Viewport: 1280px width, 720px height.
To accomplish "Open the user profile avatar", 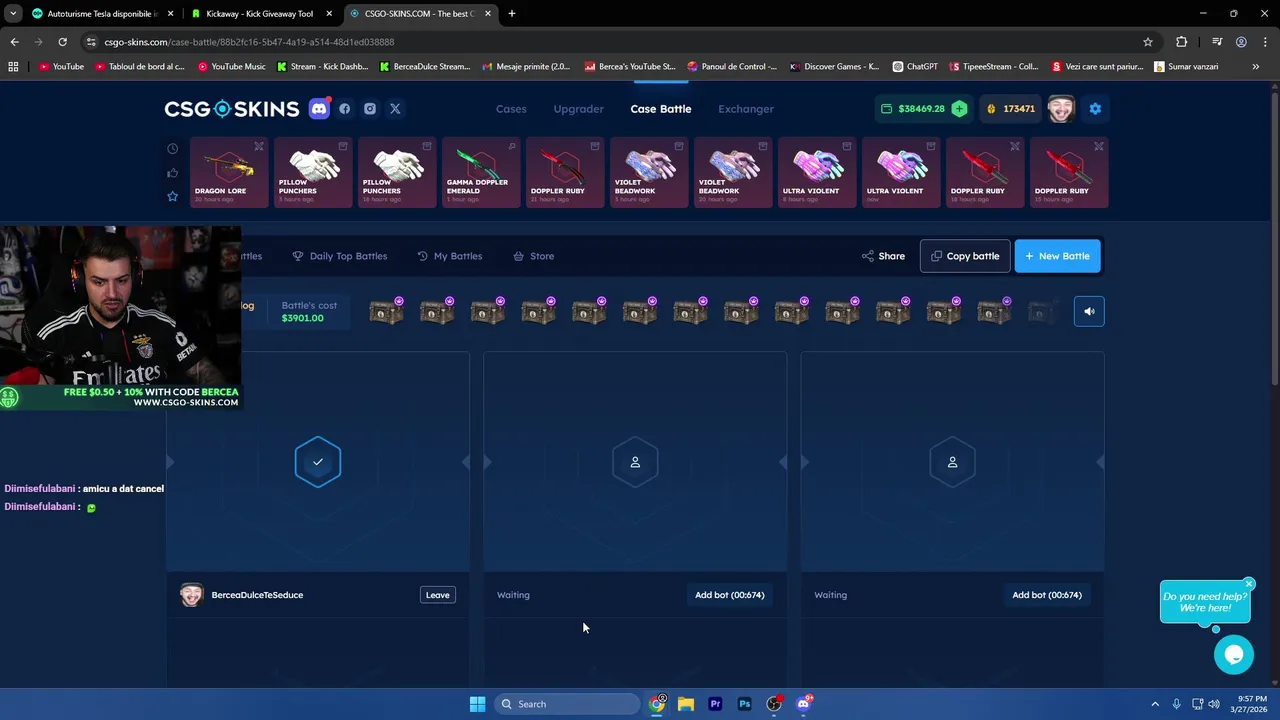I will pyautogui.click(x=1061, y=109).
